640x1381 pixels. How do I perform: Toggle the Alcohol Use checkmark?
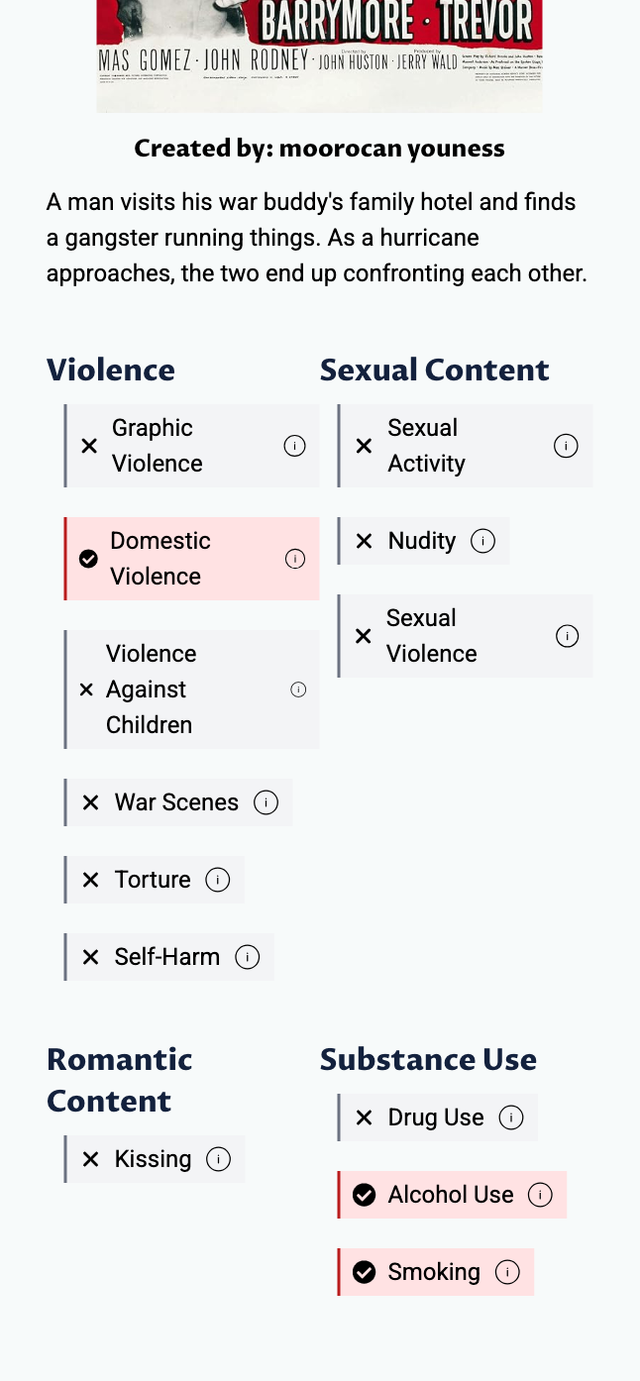pos(365,1195)
